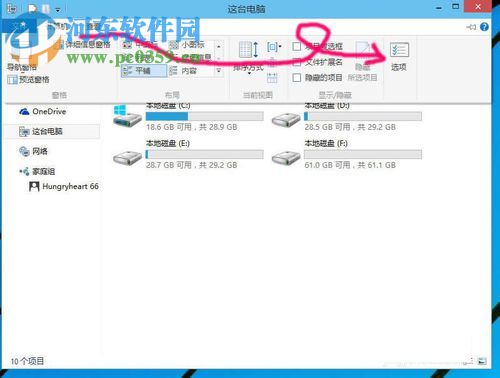The height and width of the screenshot is (378, 500).
Task: Click the new folder quick access icon
Action: (46, 8)
